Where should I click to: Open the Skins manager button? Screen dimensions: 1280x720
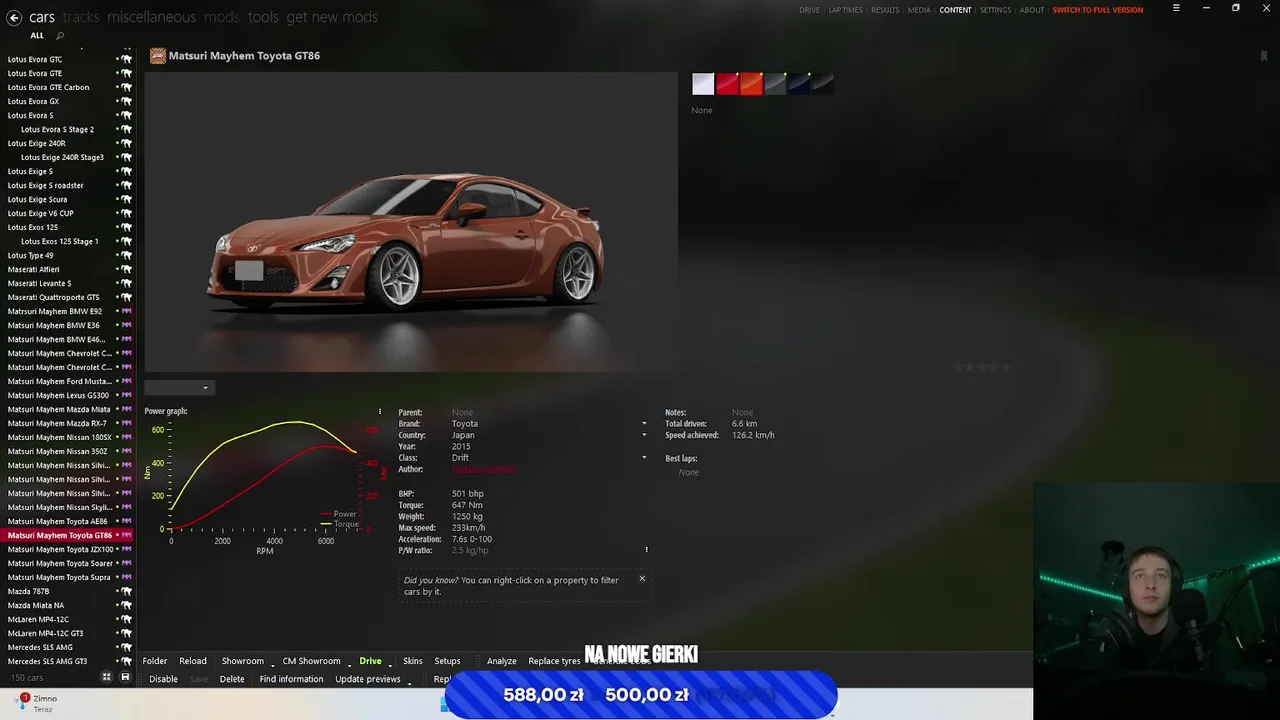(x=413, y=661)
